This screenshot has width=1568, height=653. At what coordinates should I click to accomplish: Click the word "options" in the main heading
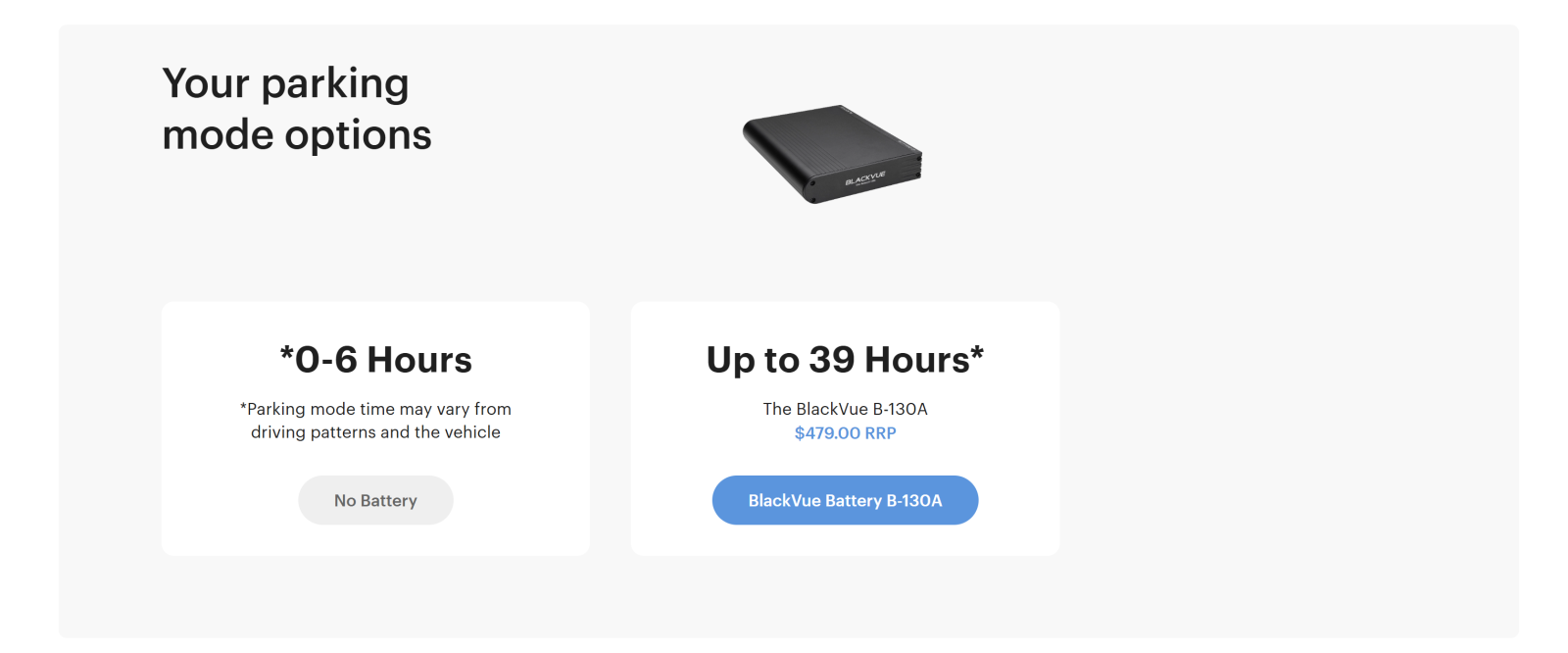pyautogui.click(x=358, y=134)
